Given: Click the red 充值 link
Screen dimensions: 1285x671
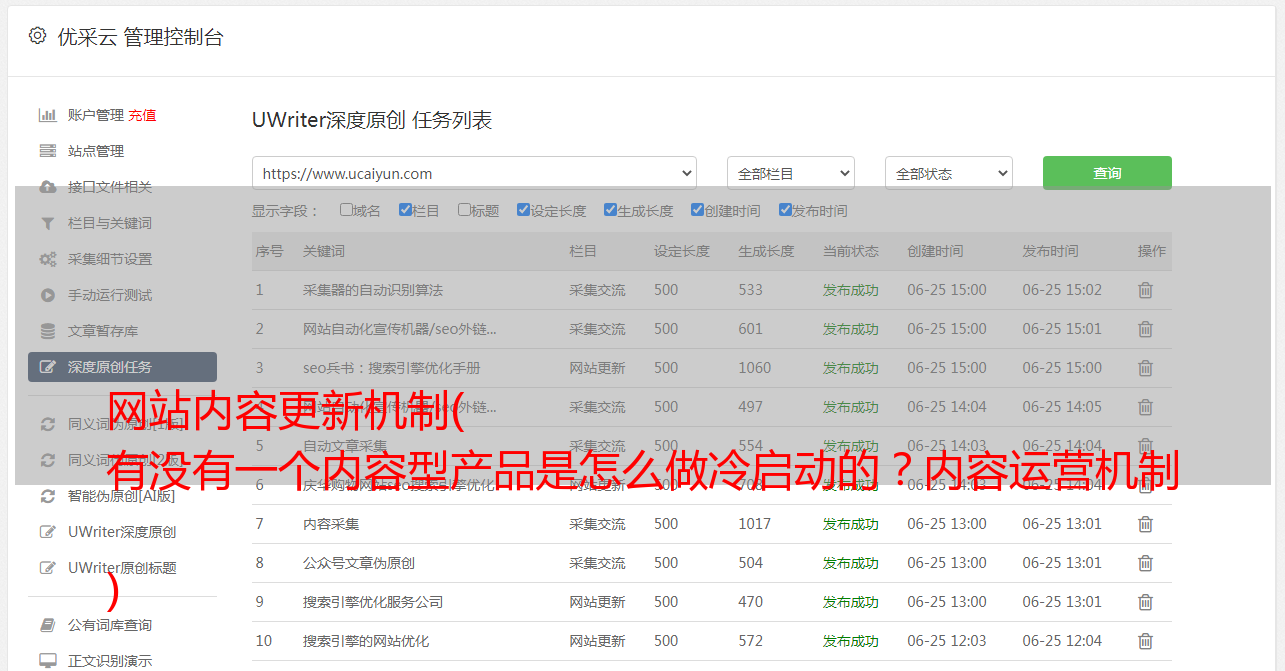Looking at the screenshot, I should (142, 115).
